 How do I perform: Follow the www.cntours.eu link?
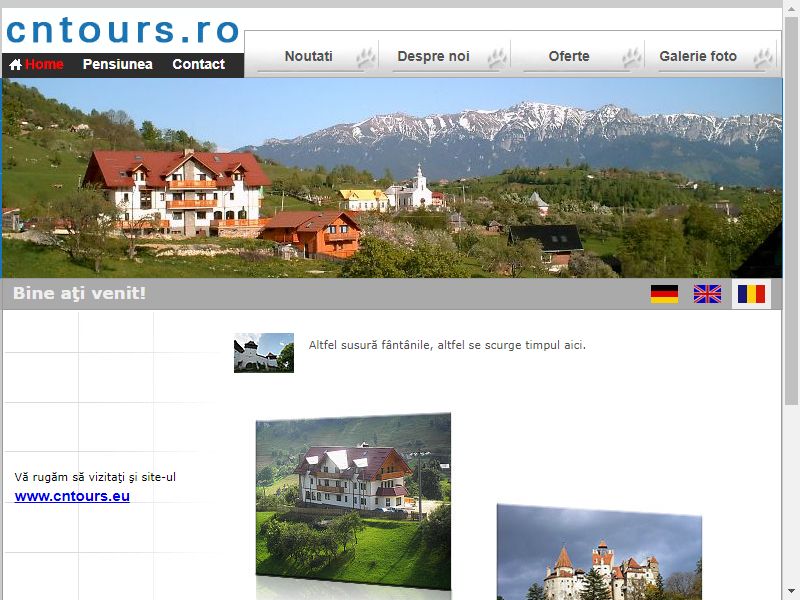point(72,496)
